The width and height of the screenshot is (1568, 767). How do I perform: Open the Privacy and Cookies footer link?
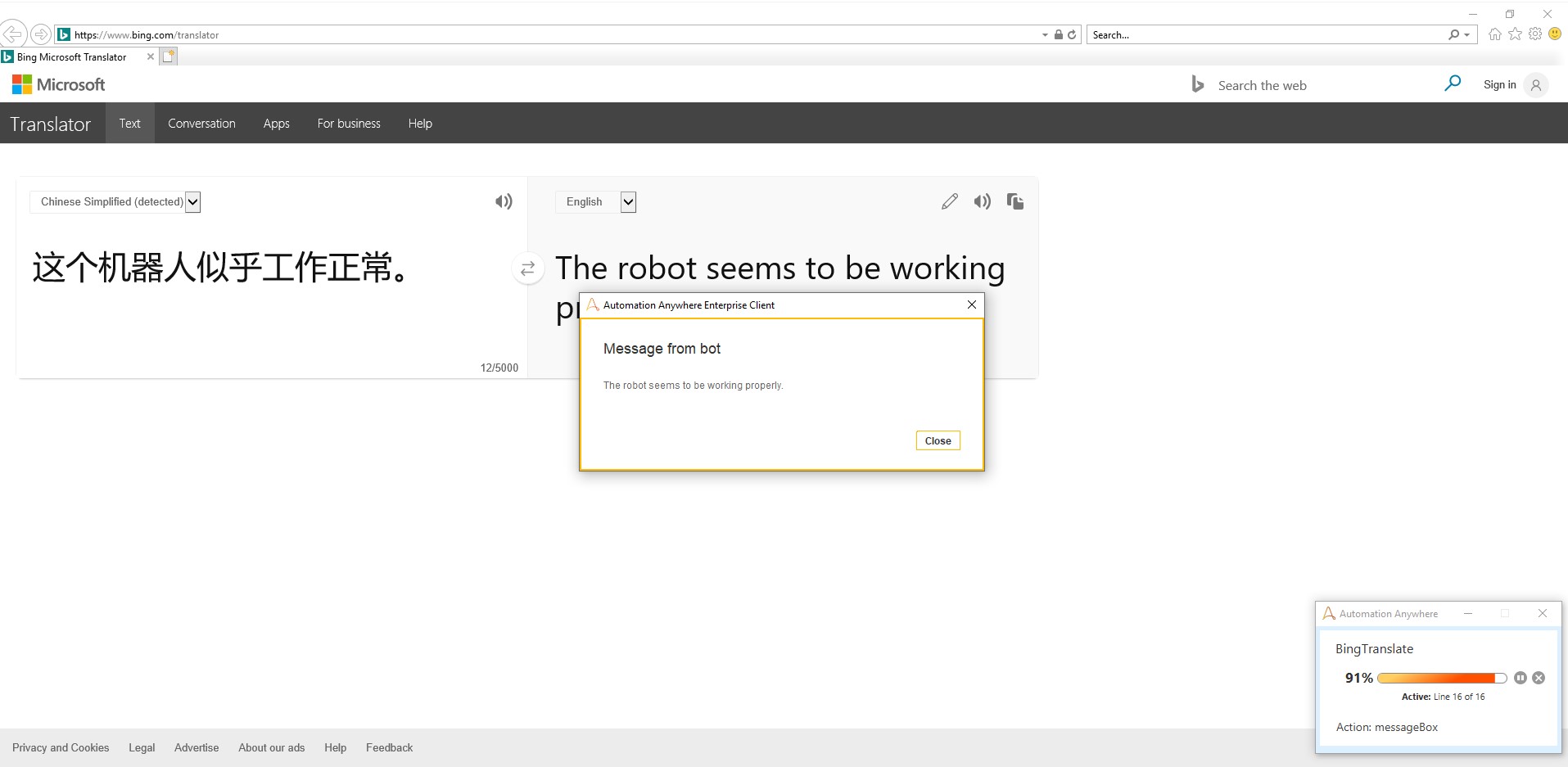tap(61, 747)
